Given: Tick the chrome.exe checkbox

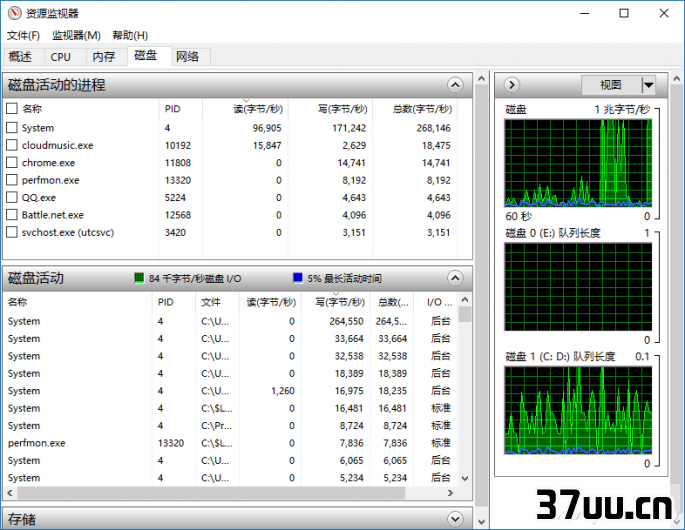Looking at the screenshot, I should tap(12, 163).
